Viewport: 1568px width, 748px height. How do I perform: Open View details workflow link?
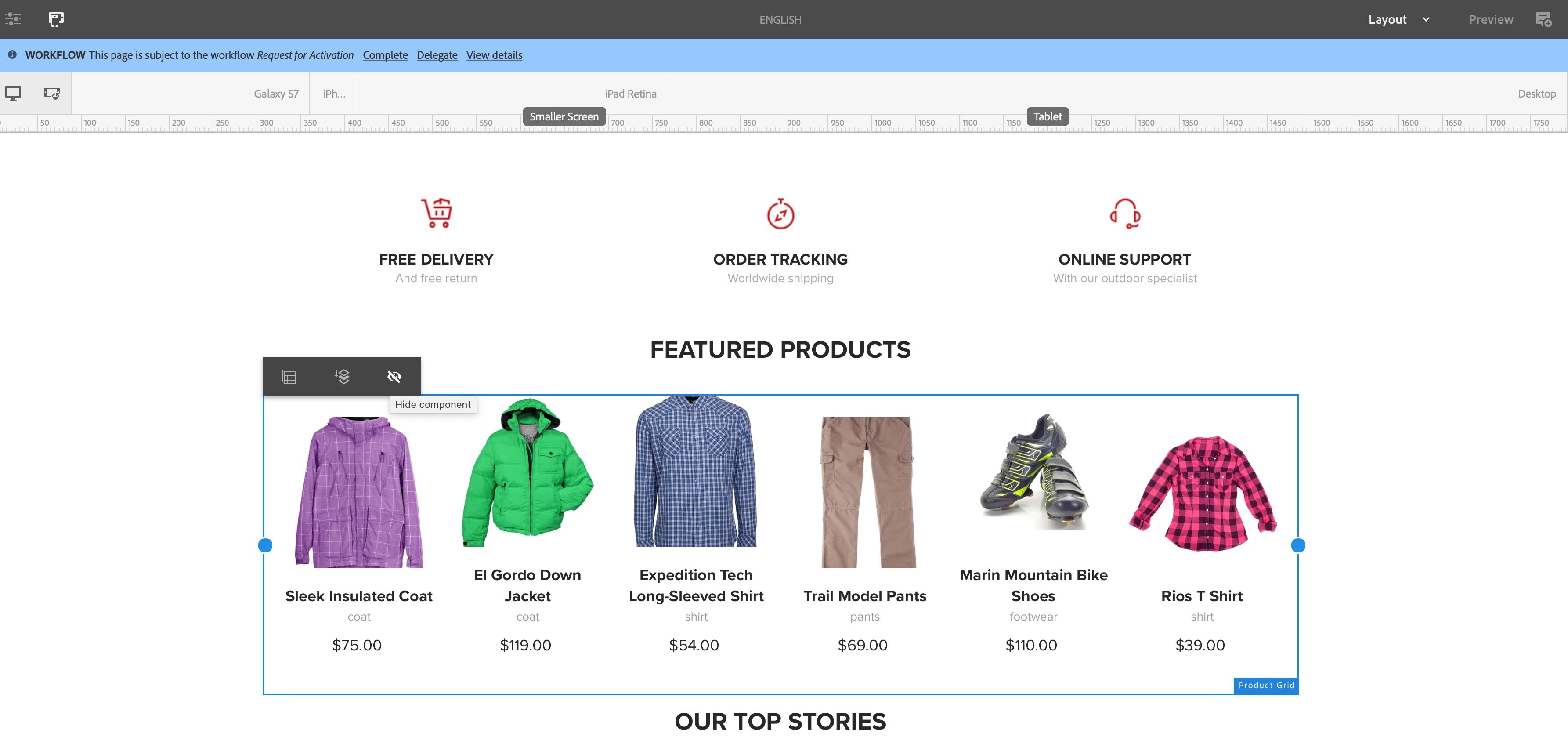(494, 55)
